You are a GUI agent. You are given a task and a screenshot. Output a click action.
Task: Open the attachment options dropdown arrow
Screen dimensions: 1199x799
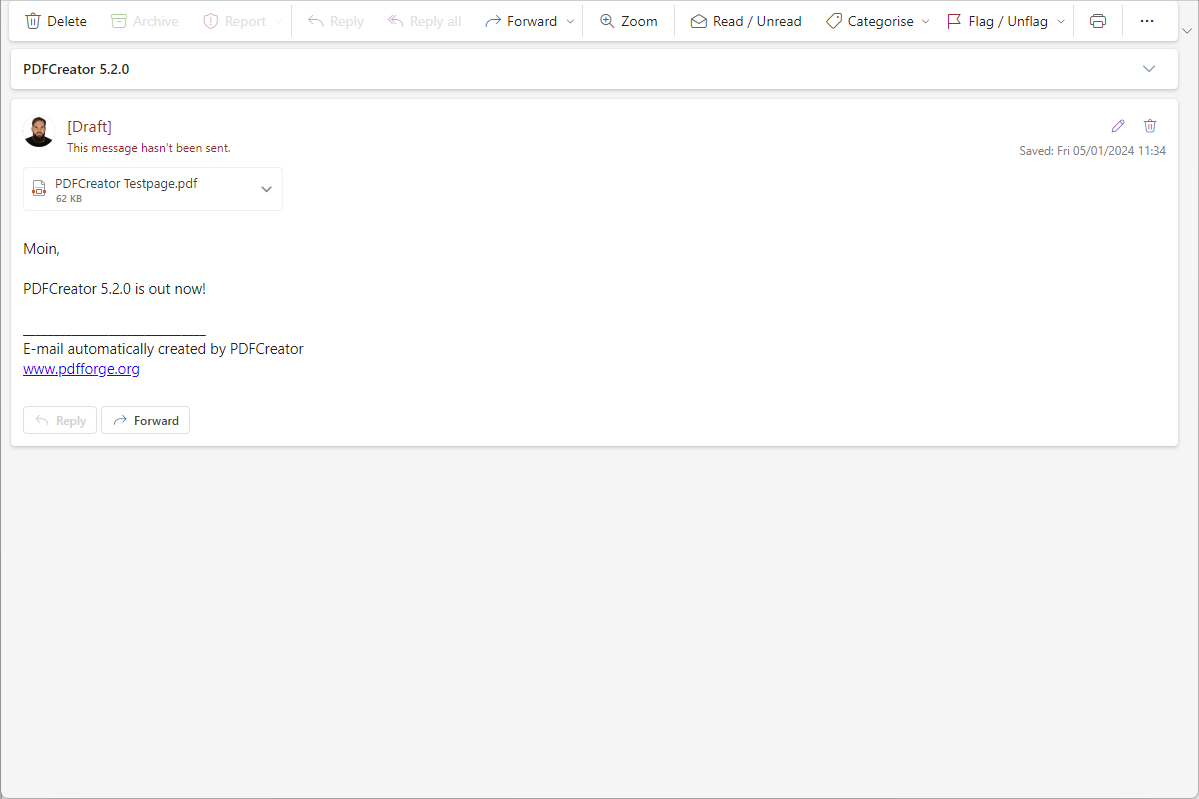coord(266,189)
